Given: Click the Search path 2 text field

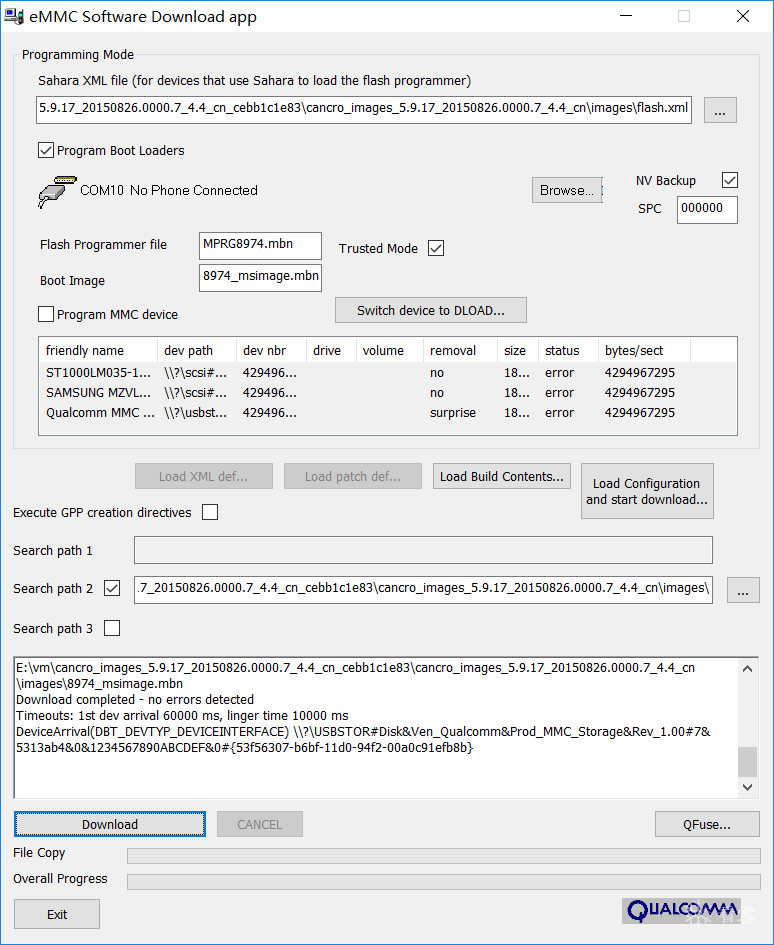Looking at the screenshot, I should click(423, 589).
